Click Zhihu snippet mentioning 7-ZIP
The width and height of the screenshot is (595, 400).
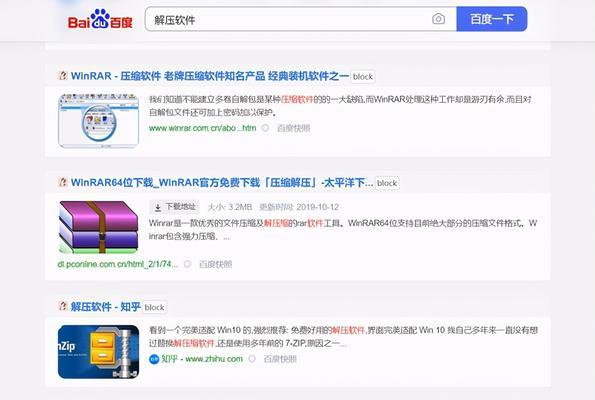(343, 337)
